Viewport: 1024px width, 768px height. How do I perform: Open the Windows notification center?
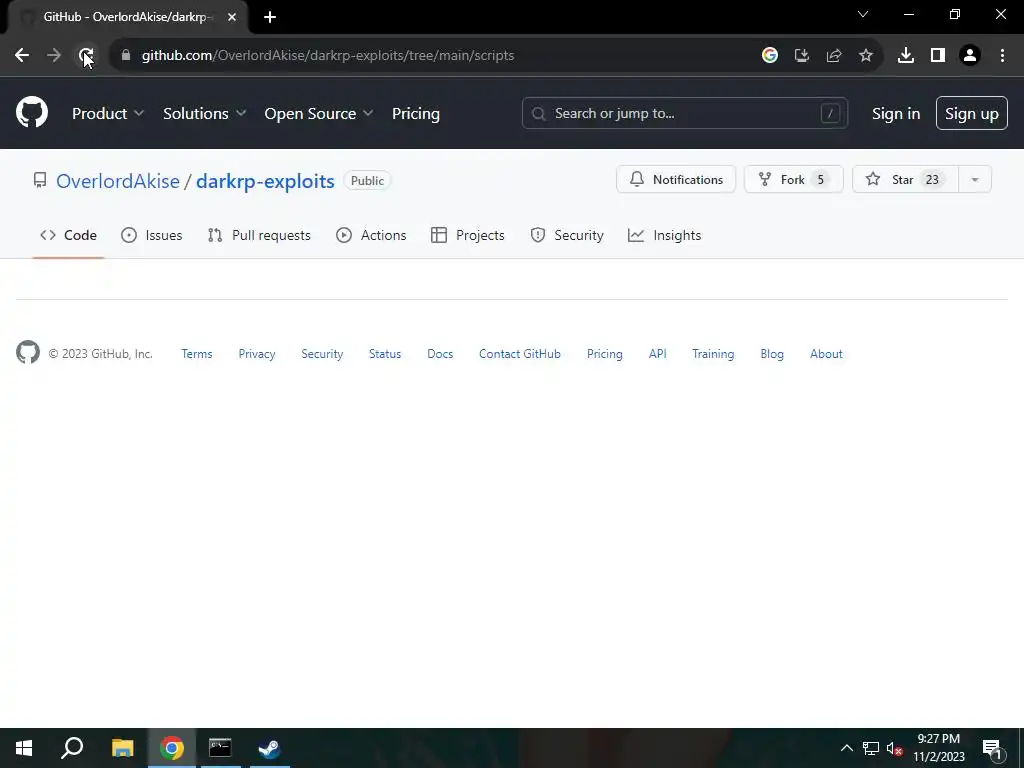pos(992,748)
